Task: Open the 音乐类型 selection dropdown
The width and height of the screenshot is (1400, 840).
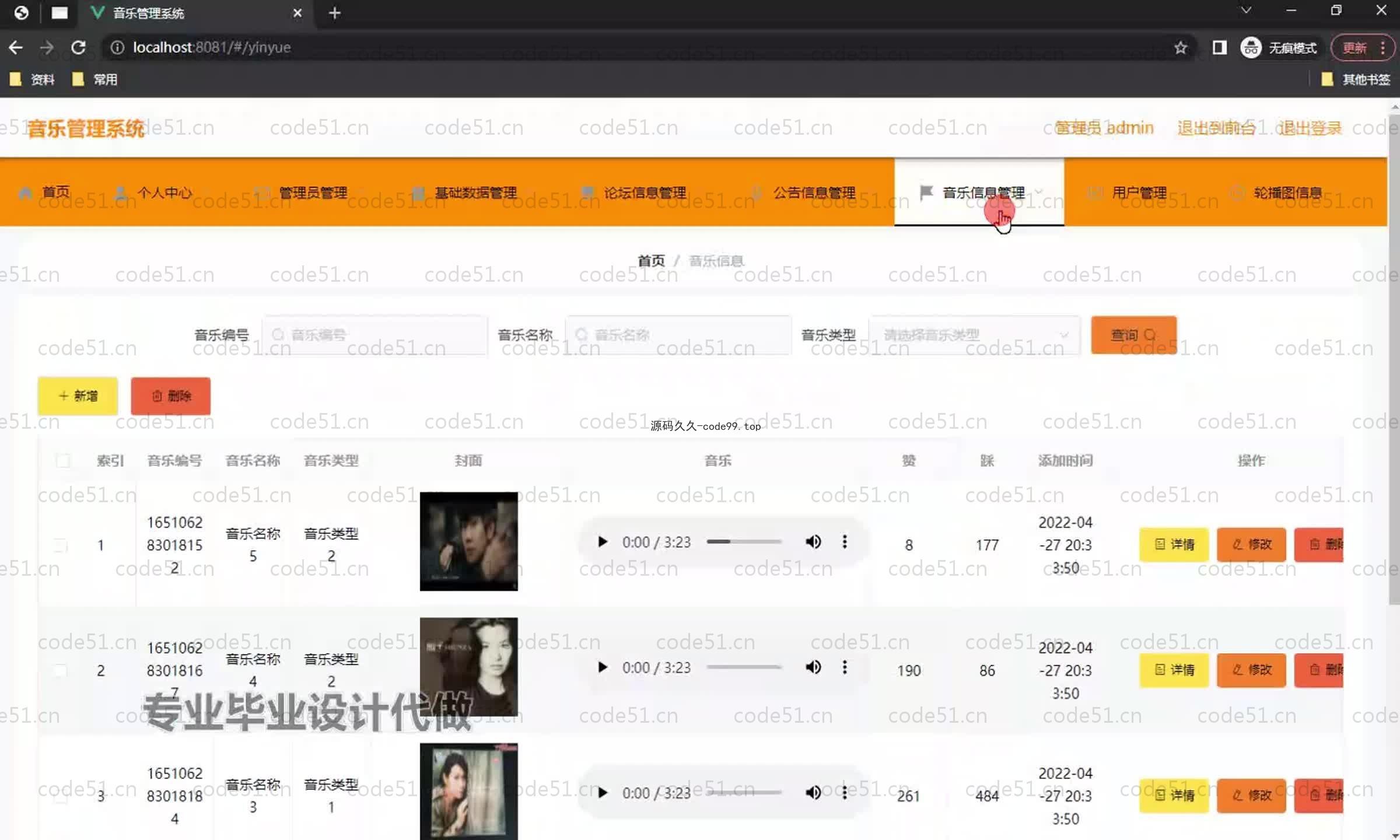Action: pyautogui.click(x=974, y=335)
